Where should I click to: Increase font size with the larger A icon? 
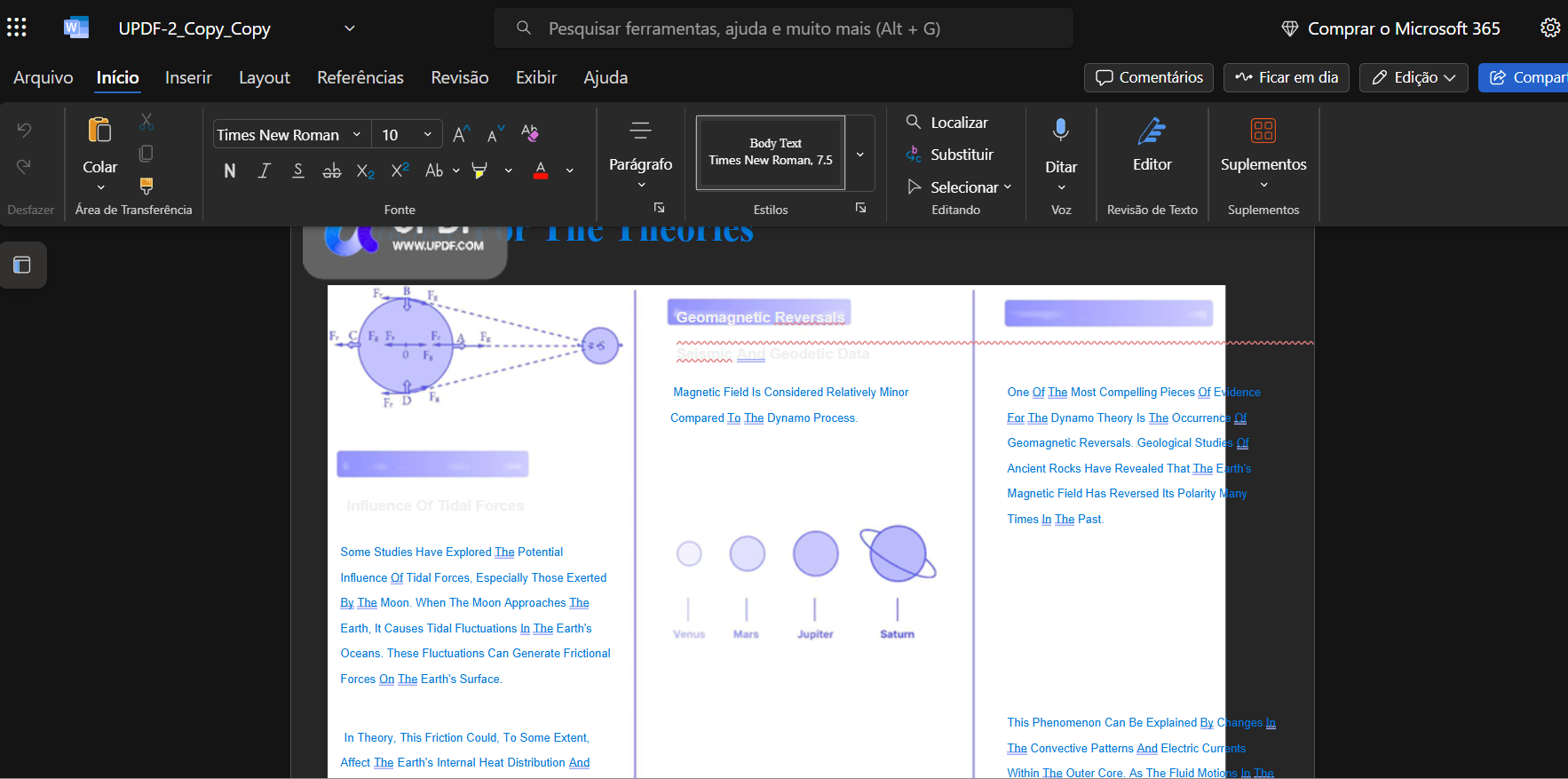(461, 134)
